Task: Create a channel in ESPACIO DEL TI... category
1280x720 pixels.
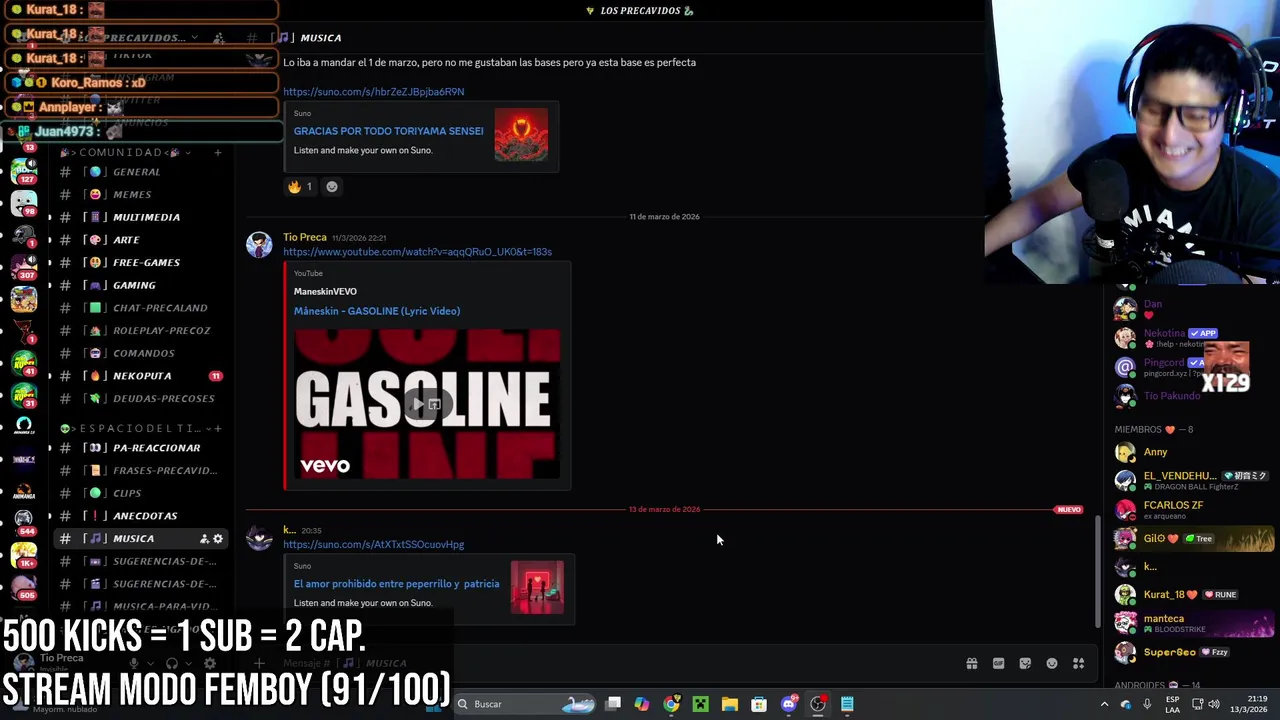Action: pos(218,428)
